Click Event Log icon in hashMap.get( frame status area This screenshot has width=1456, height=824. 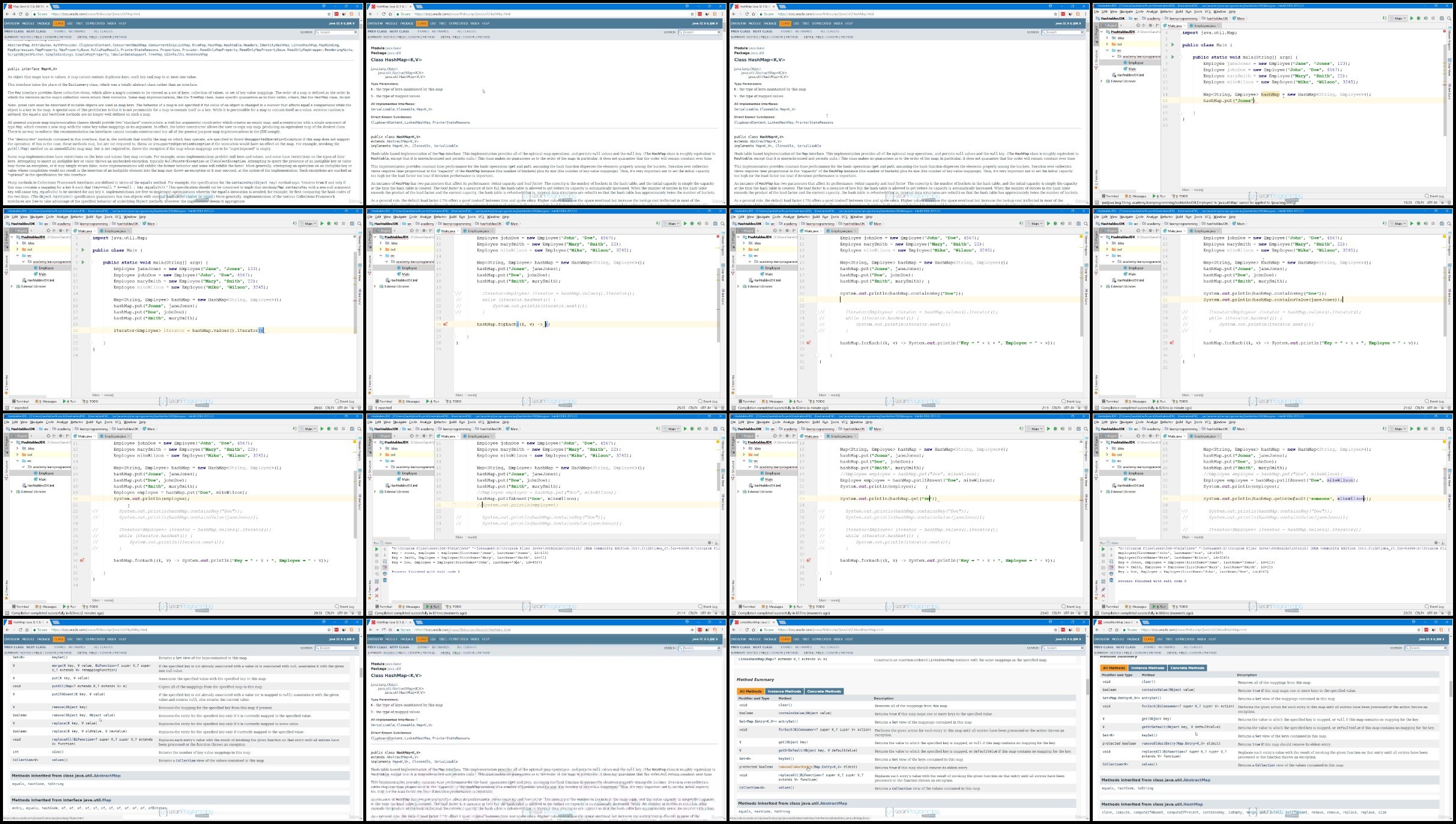(x=1063, y=607)
